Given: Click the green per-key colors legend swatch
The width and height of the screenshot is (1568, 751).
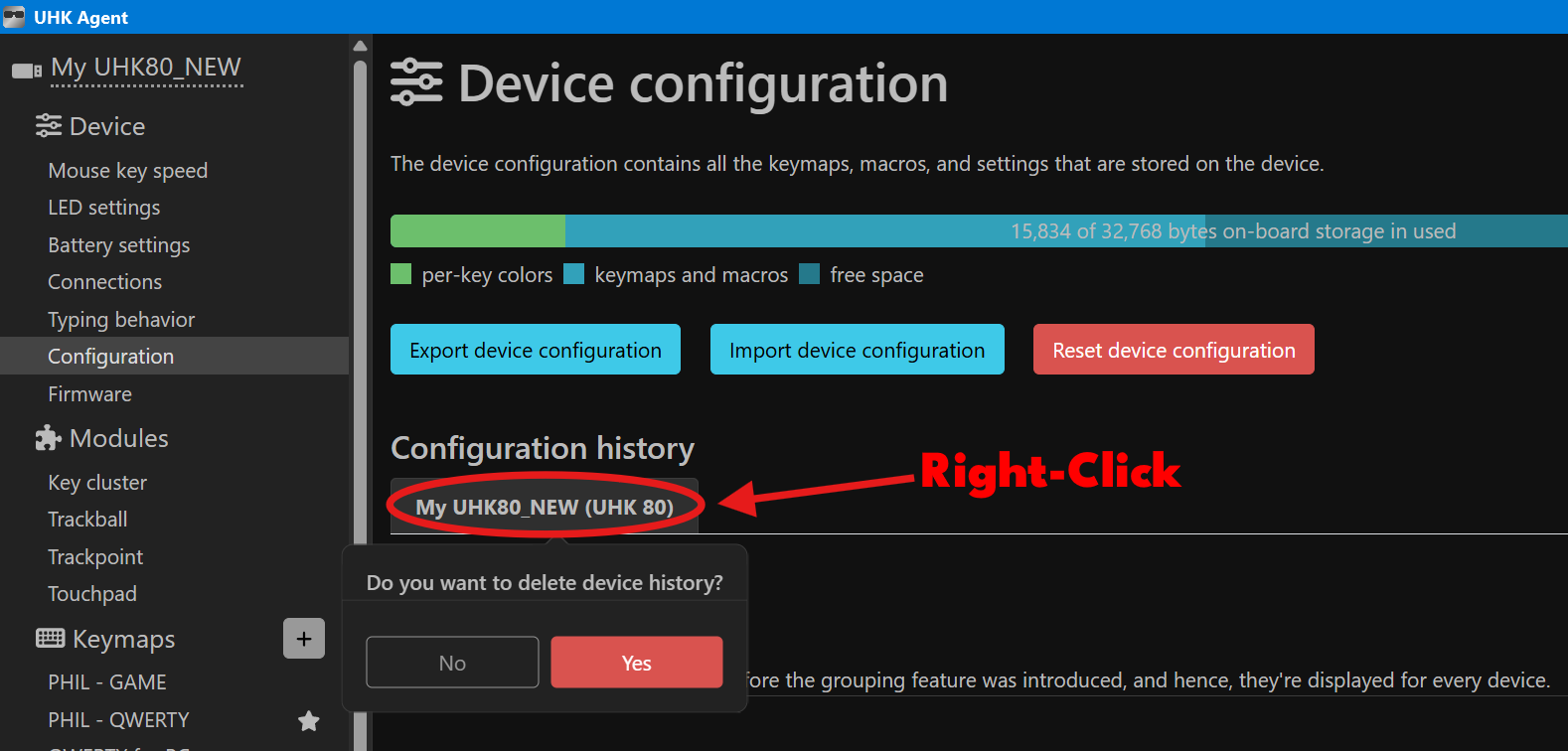Looking at the screenshot, I should 401,274.
